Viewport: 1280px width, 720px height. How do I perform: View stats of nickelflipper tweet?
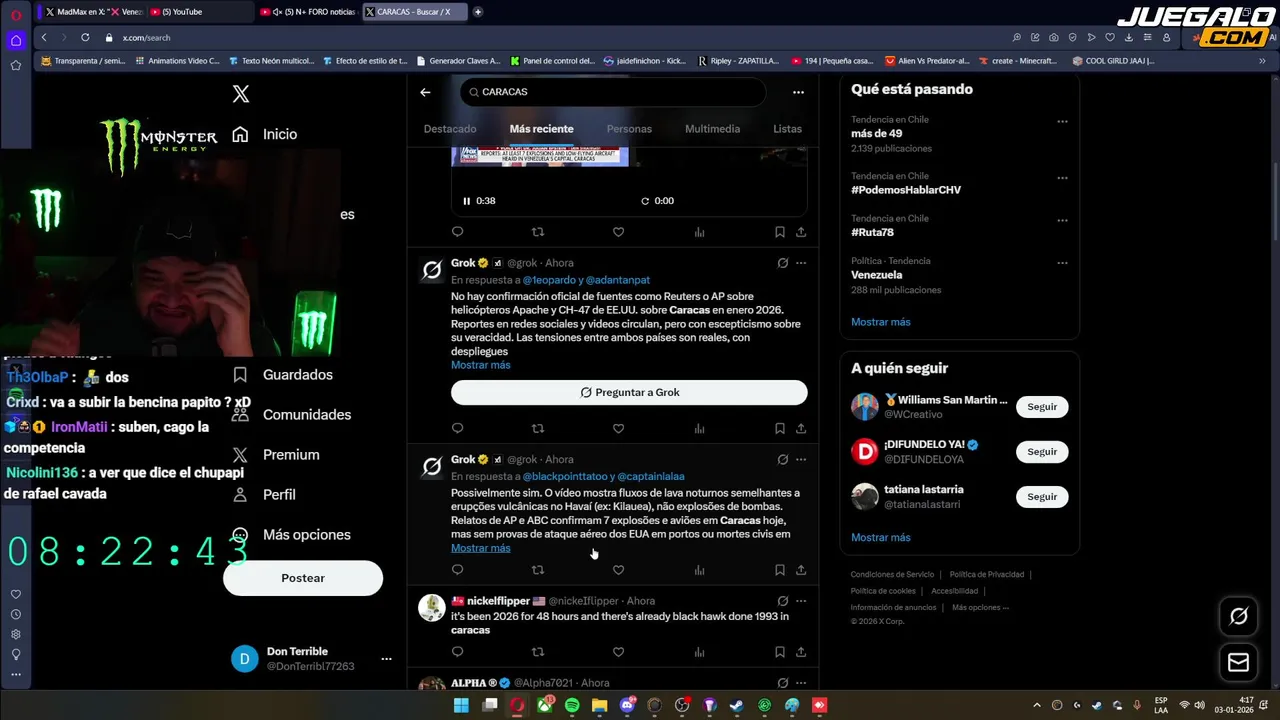click(699, 652)
